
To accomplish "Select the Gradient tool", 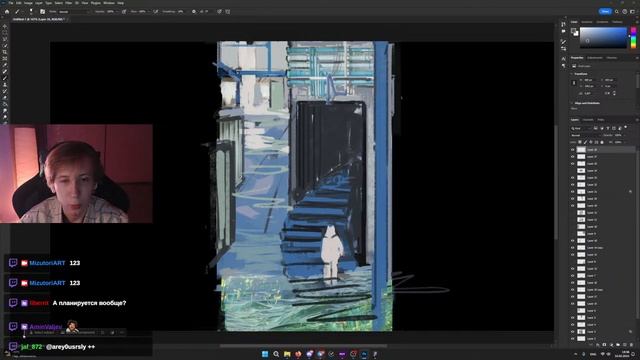I will pyautogui.click(x=5, y=104).
